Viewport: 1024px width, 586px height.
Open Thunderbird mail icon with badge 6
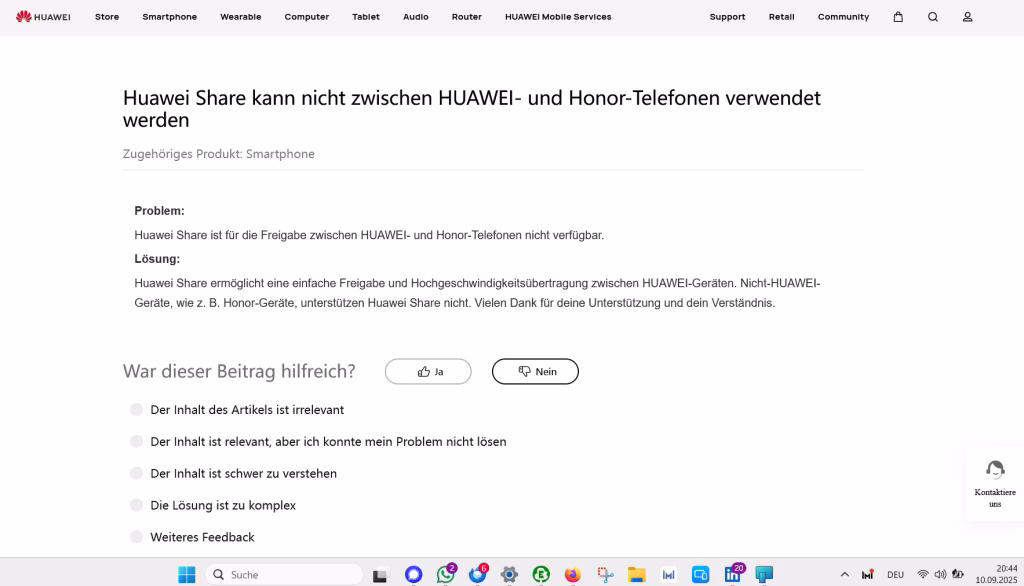pos(478,574)
